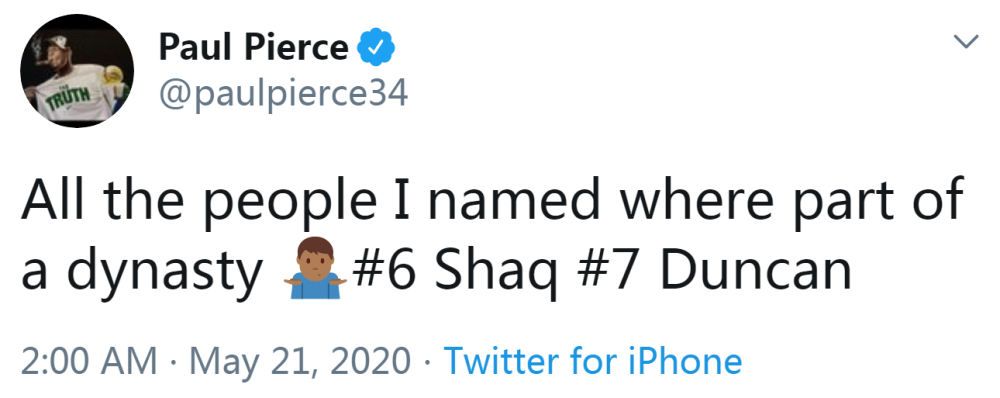Select the May 21, 2020 date

[x=300, y=362]
